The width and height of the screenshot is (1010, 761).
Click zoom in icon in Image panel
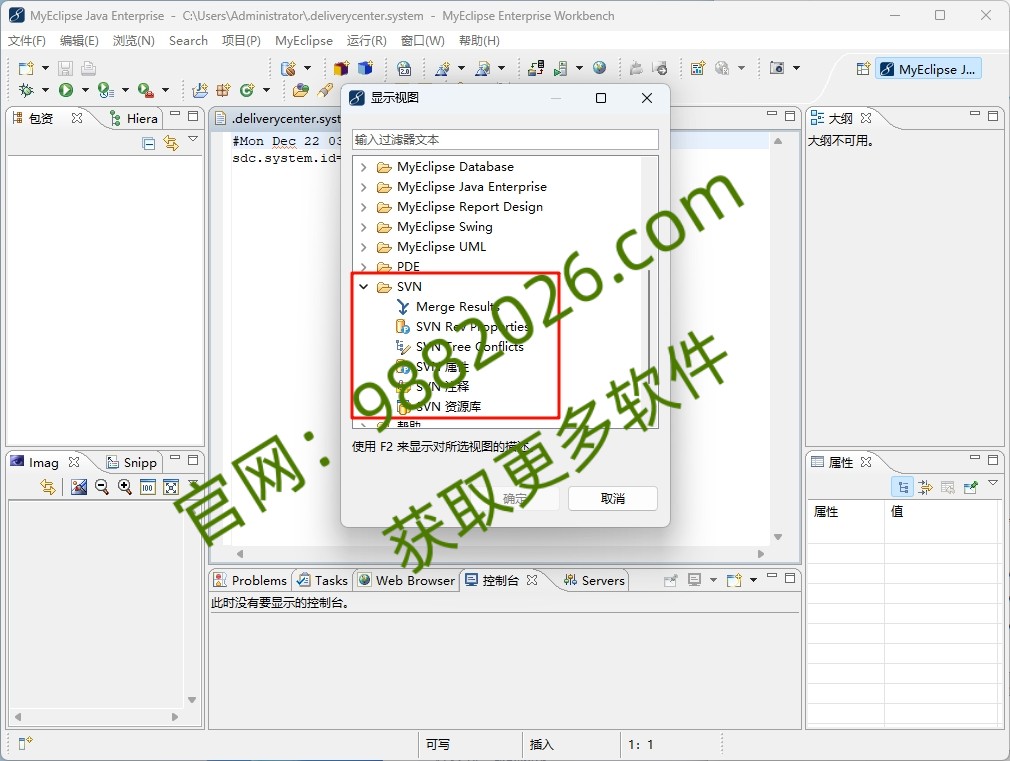[125, 487]
